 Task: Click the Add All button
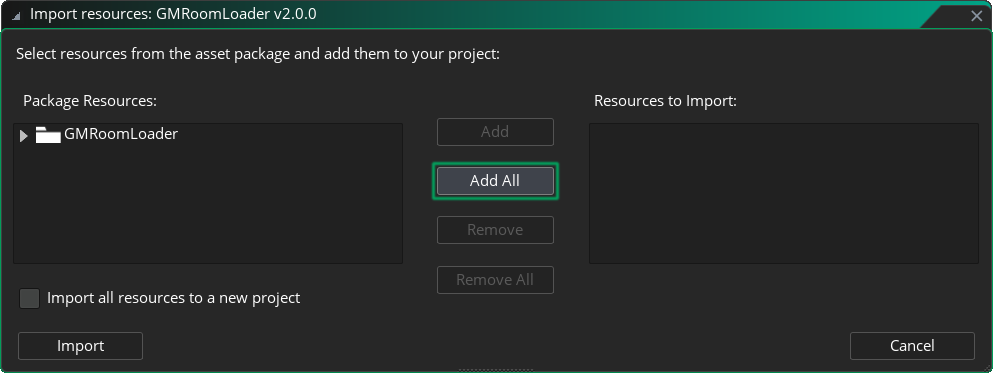click(495, 181)
